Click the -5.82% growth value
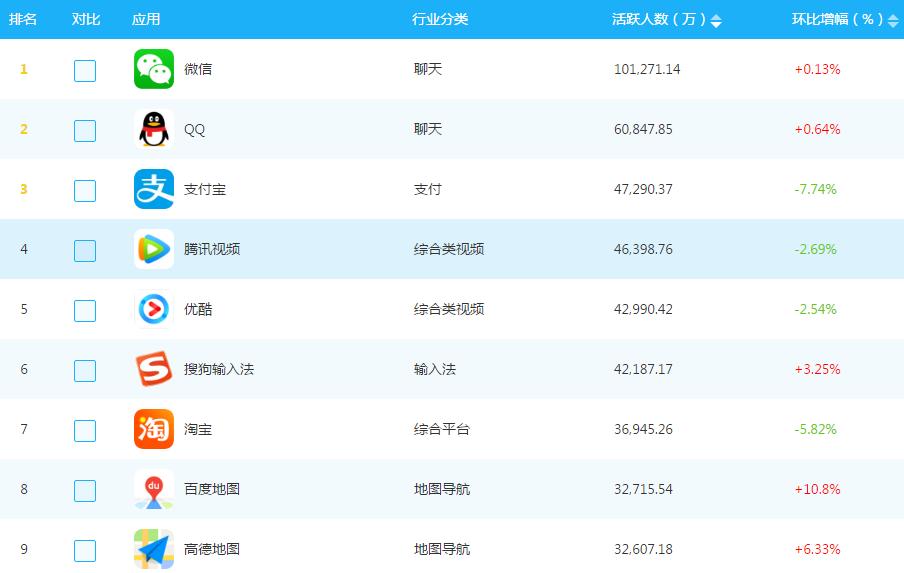This screenshot has width=904, height=573. (815, 429)
